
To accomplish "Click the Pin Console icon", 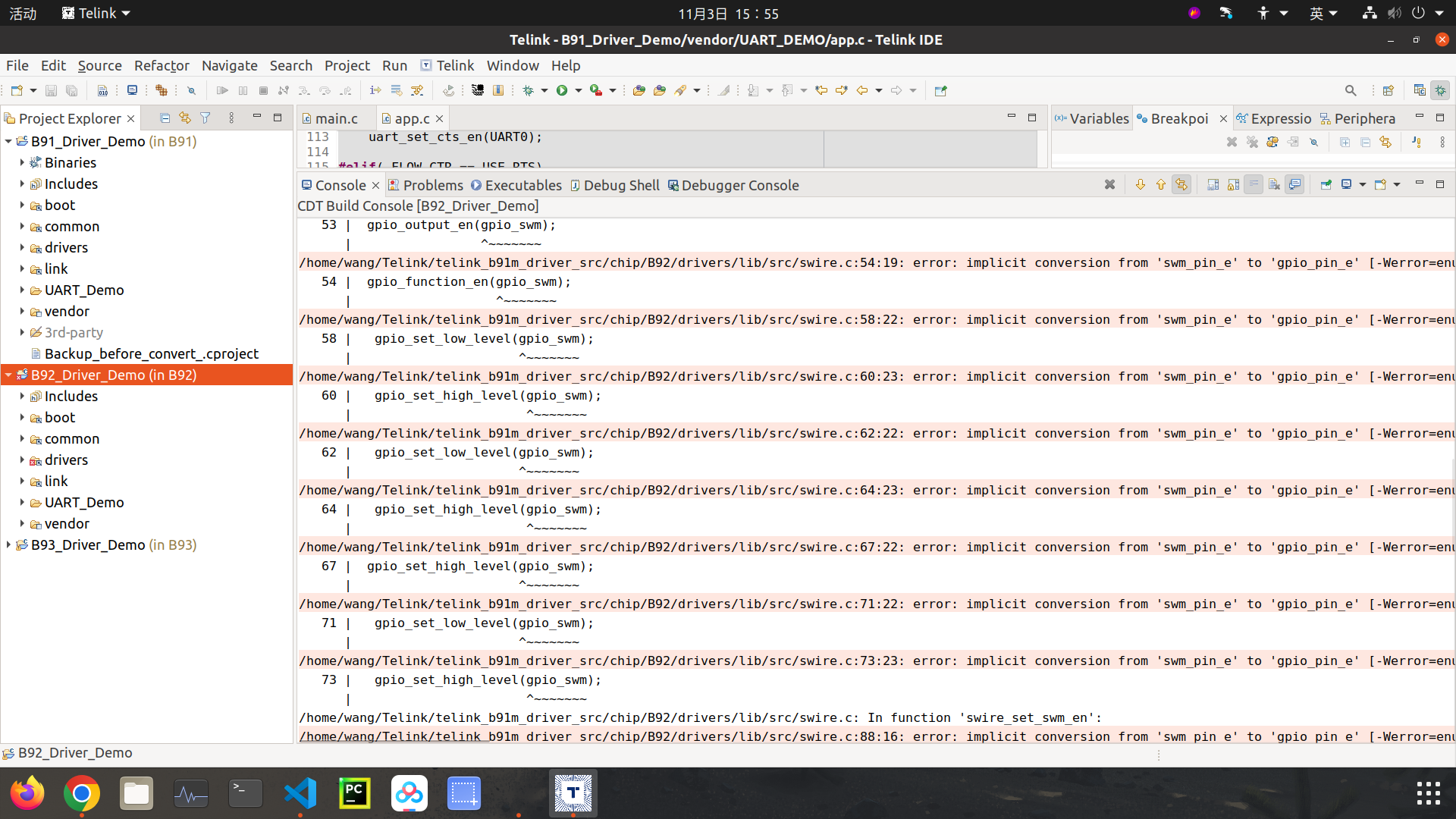I will [x=1326, y=185].
